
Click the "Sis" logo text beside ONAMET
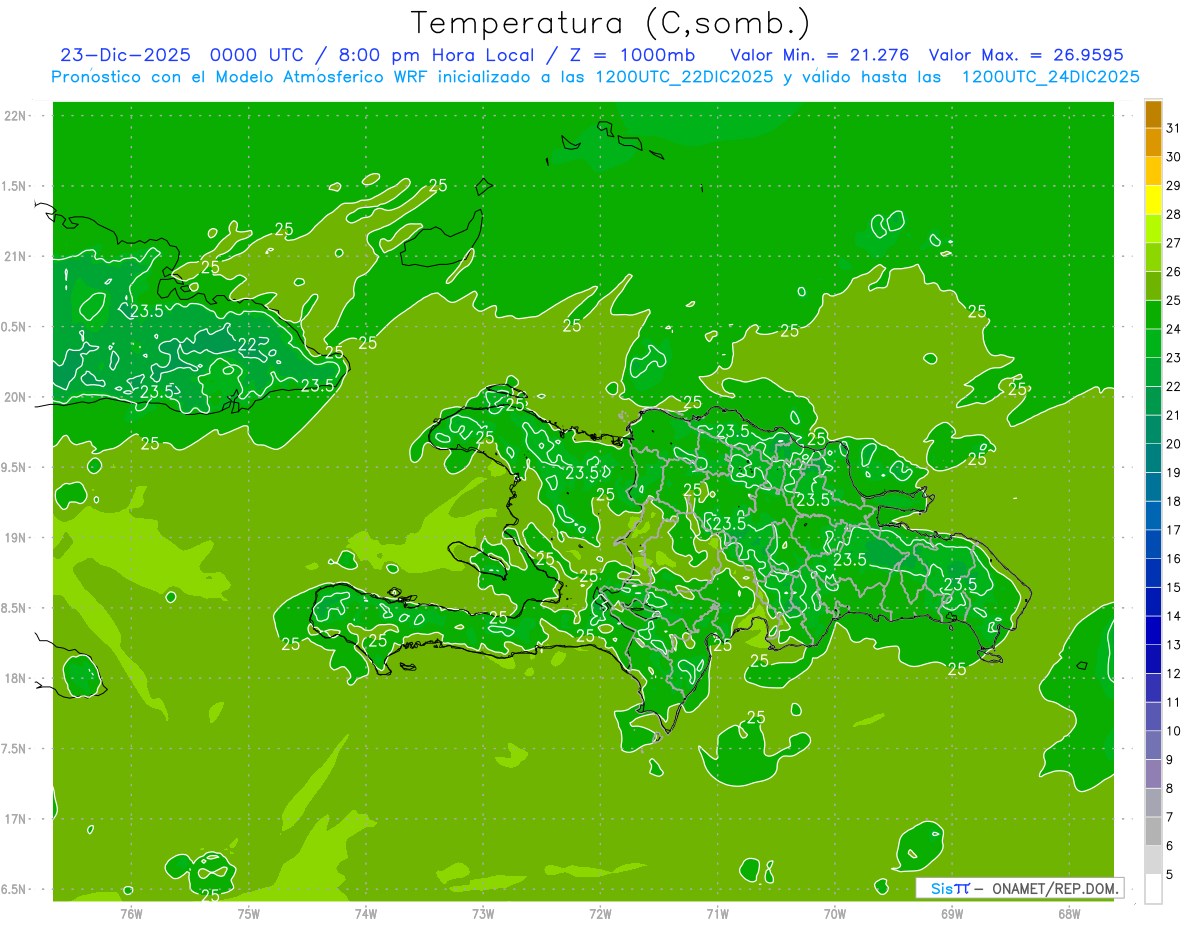coord(941,888)
